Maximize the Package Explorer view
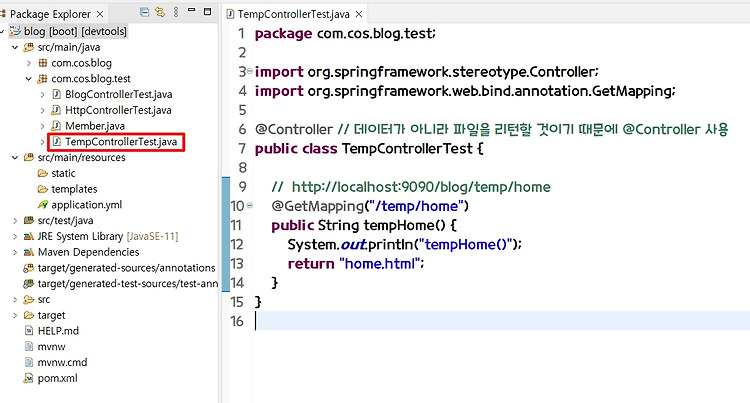This screenshot has height=403, width=750. tap(208, 11)
